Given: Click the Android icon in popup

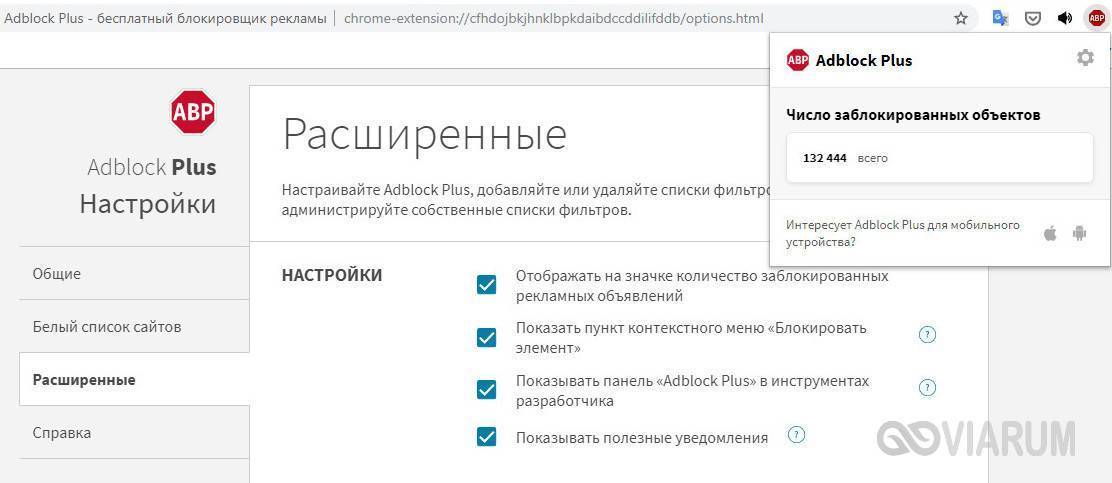Looking at the screenshot, I should (1079, 233).
